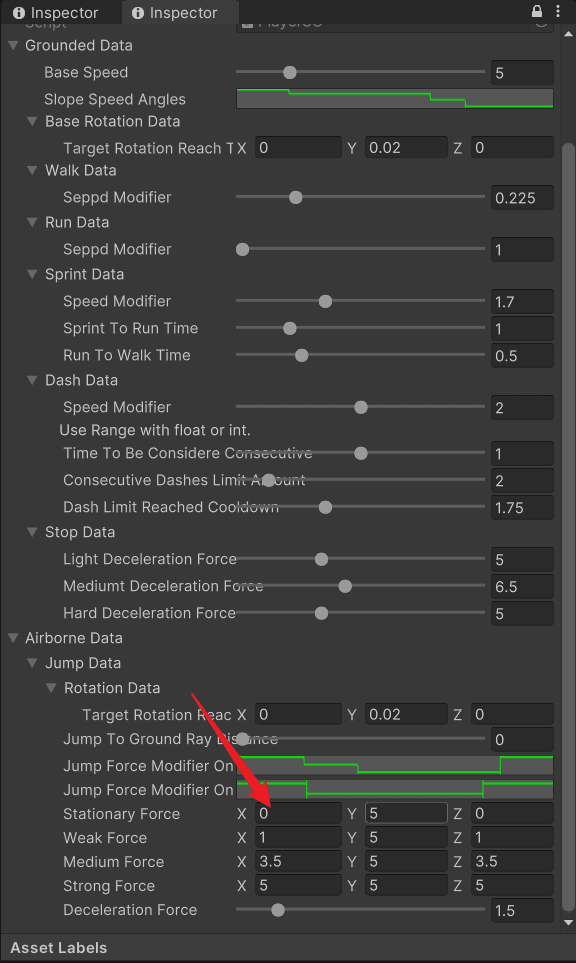Screen dimensions: 576x963
Task: Click the Strong Force Z value field
Action: coord(512,886)
